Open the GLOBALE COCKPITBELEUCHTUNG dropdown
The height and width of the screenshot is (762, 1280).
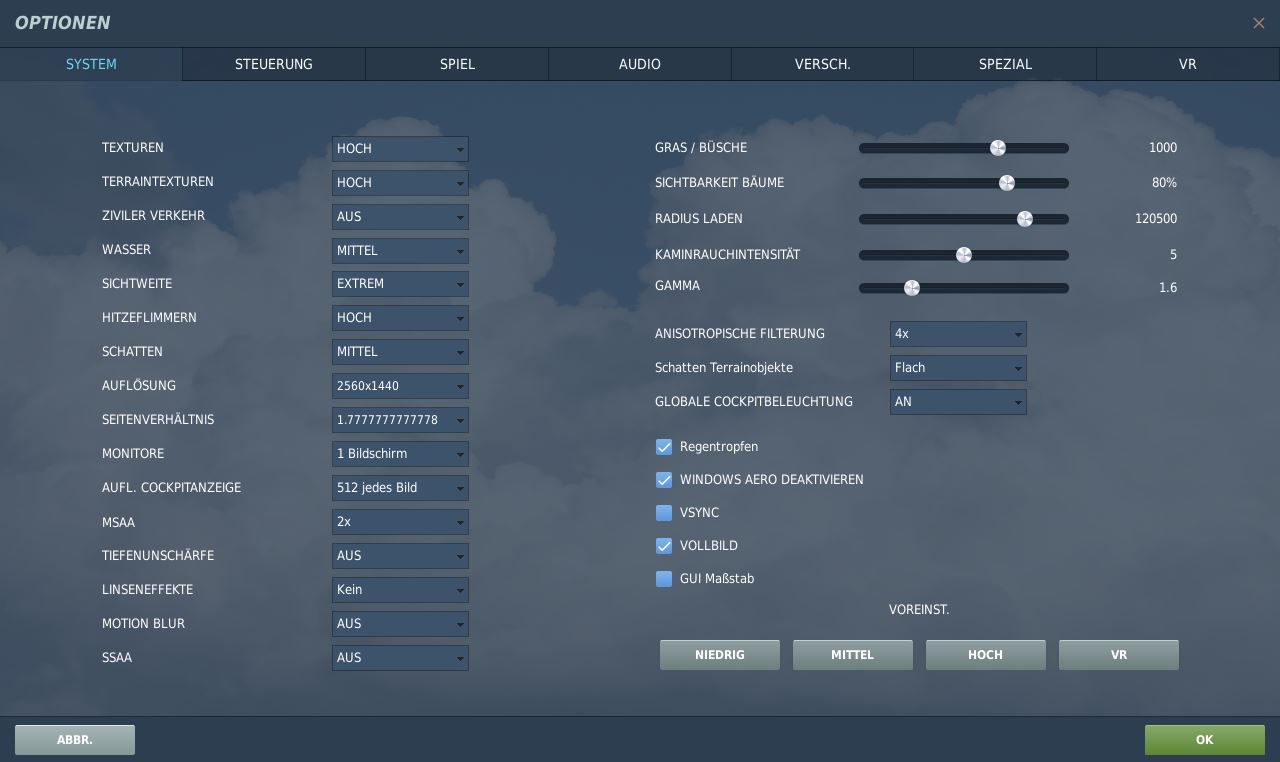coord(958,402)
